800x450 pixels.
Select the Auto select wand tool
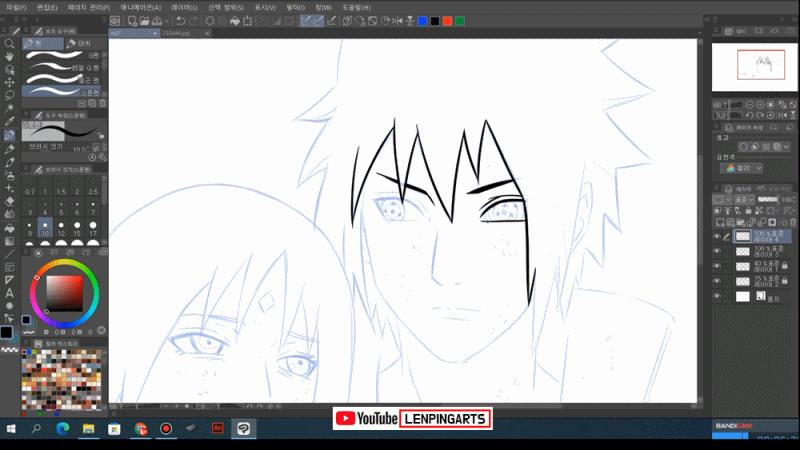9,108
